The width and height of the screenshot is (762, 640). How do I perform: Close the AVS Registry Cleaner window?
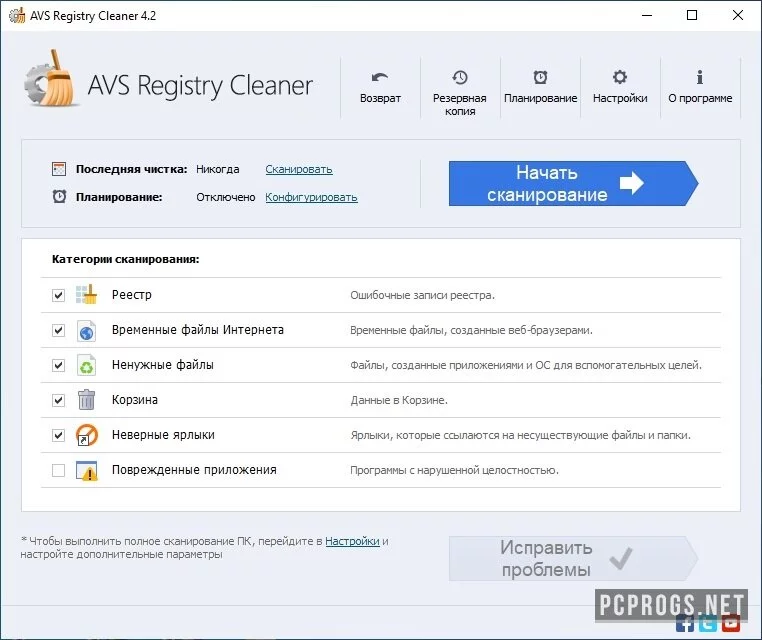(x=738, y=16)
